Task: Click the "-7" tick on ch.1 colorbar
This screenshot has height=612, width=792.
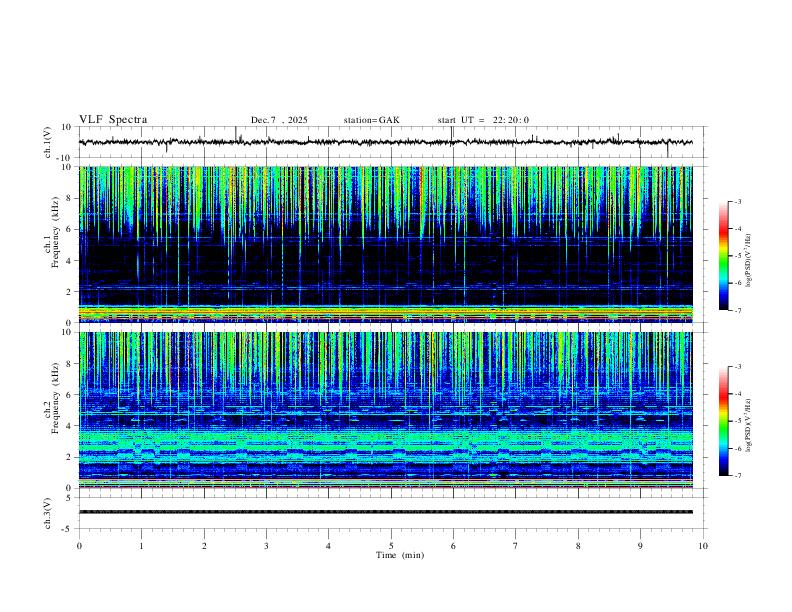Action: pos(737,310)
